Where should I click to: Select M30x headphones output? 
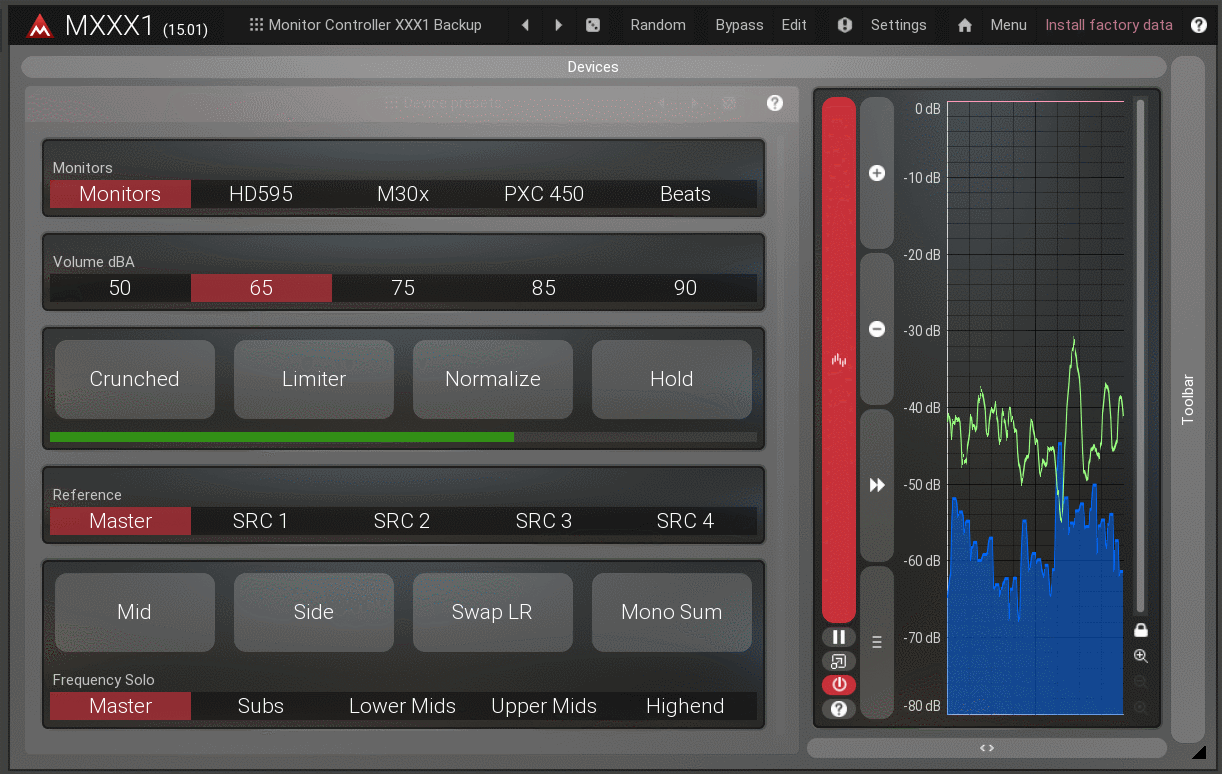coord(403,194)
